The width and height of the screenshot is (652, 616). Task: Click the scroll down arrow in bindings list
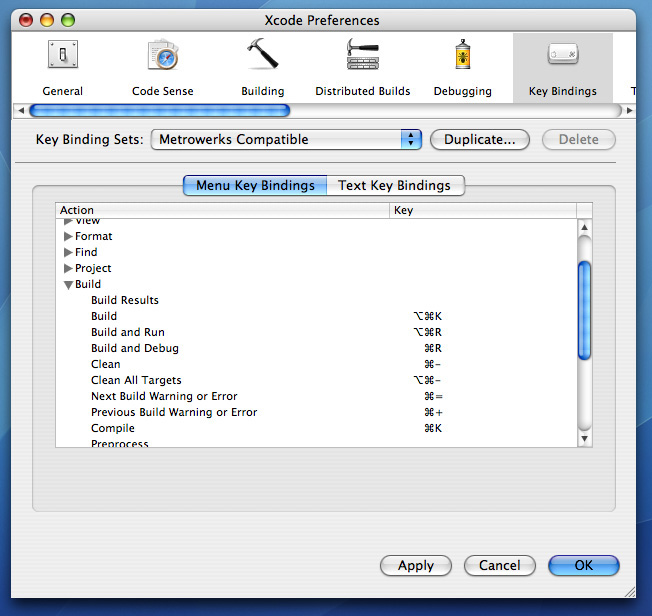[x=584, y=438]
